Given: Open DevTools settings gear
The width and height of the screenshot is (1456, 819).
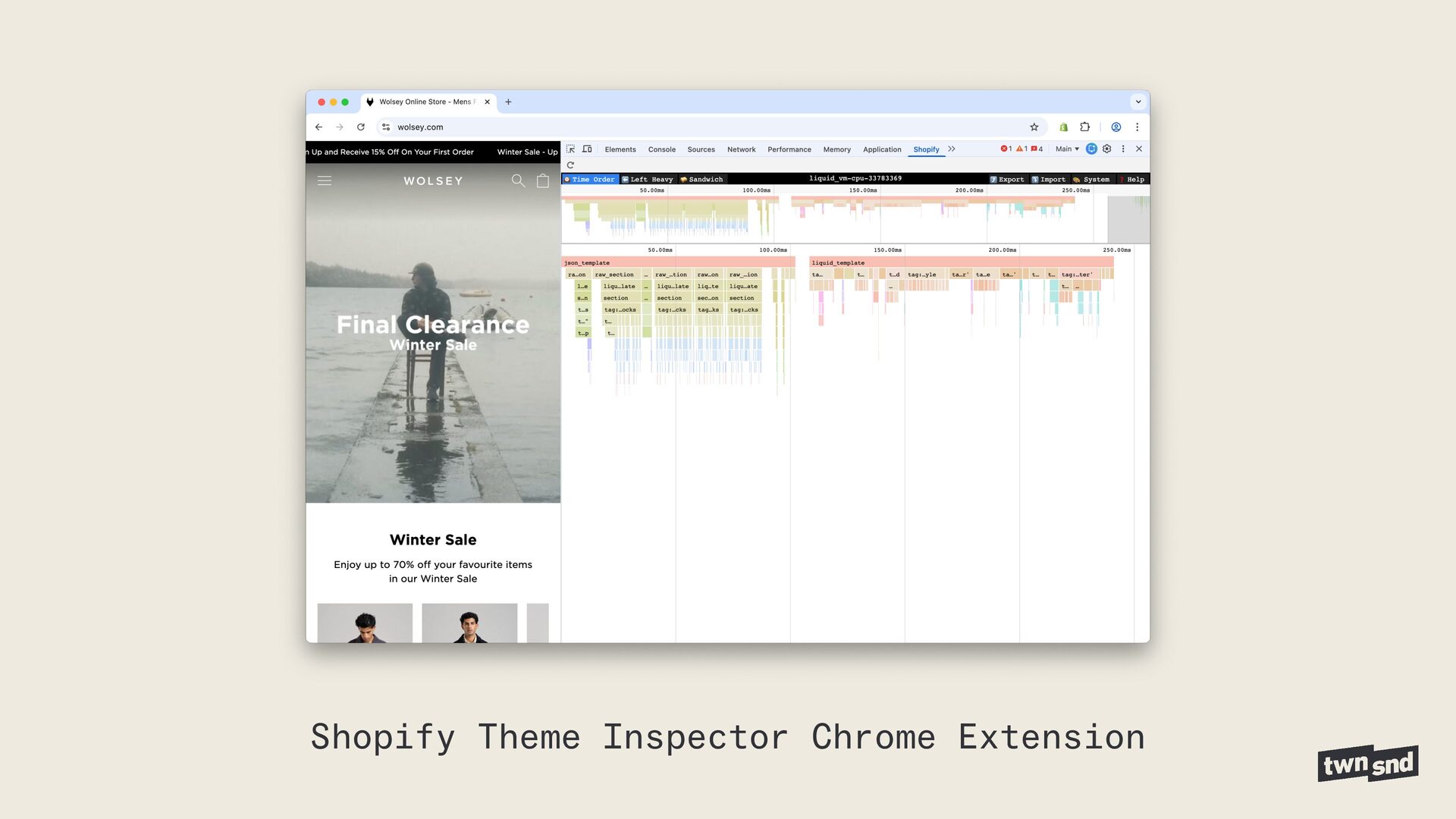Looking at the screenshot, I should 1107,149.
